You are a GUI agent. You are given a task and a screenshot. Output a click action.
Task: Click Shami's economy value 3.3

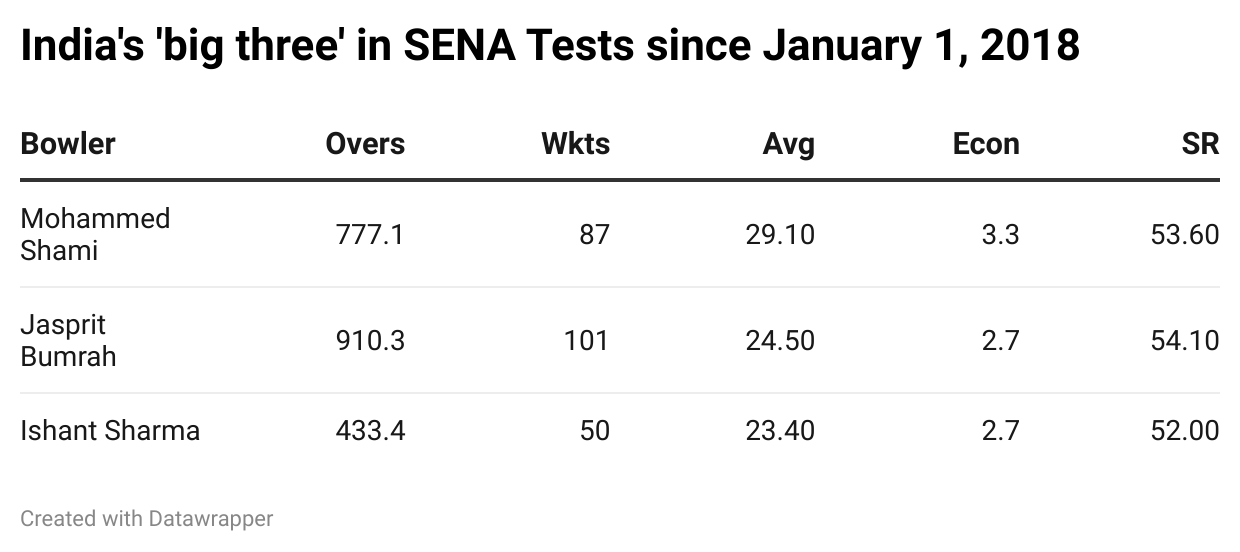(x=1001, y=235)
